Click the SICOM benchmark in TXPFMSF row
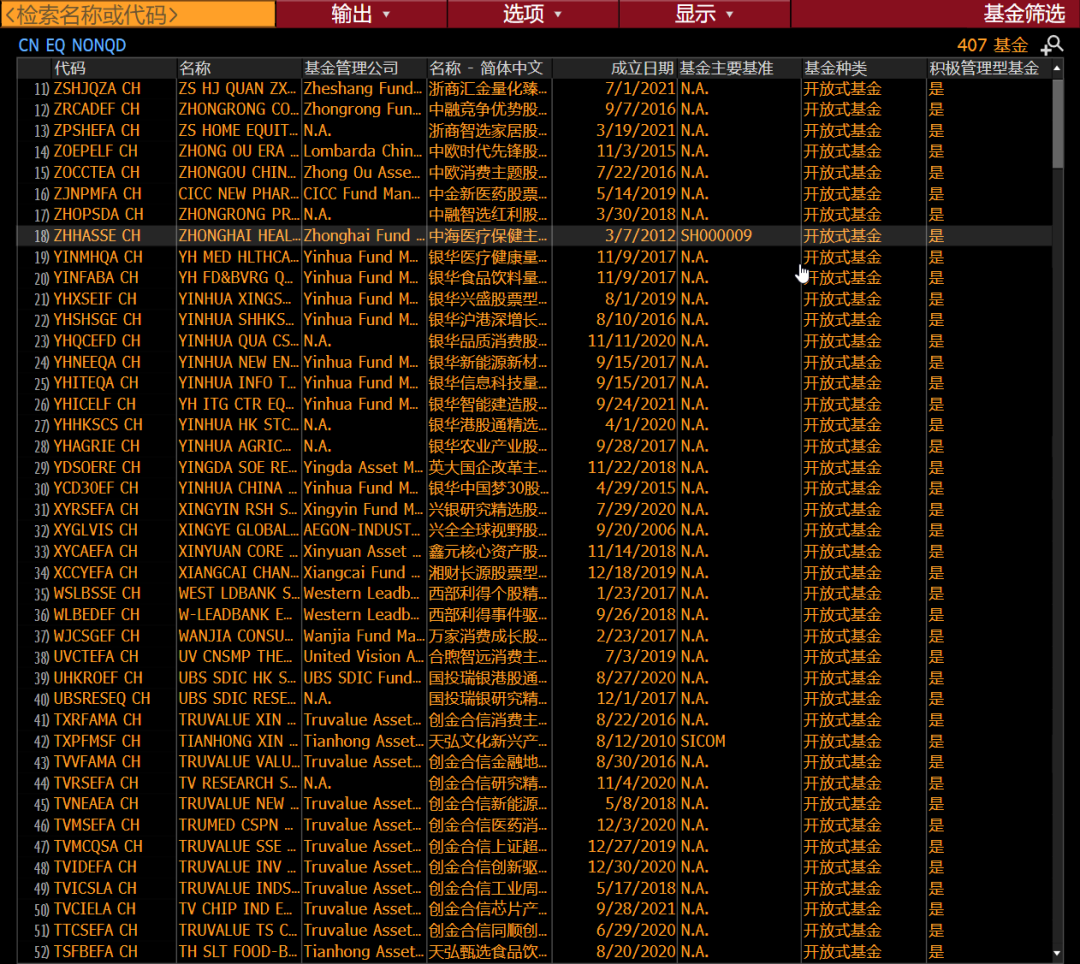This screenshot has height=964, width=1080. point(703,741)
